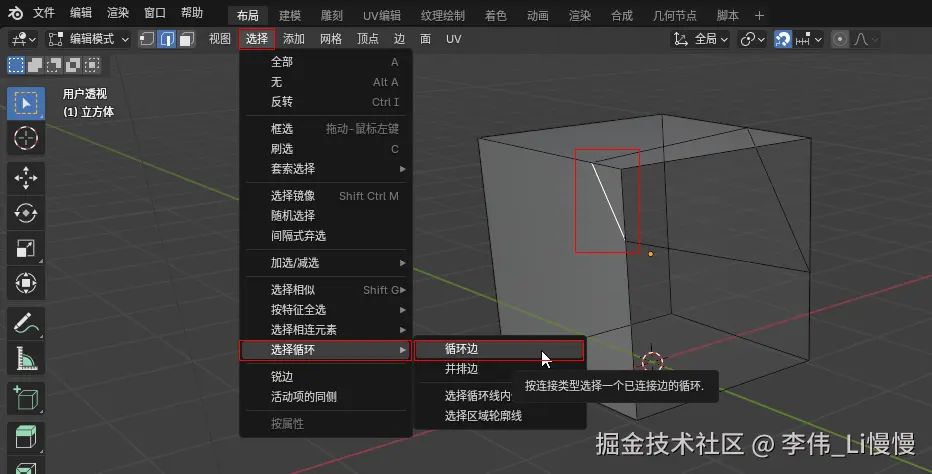The width and height of the screenshot is (932, 474).
Task: Select the Move tool
Action: coord(26,178)
